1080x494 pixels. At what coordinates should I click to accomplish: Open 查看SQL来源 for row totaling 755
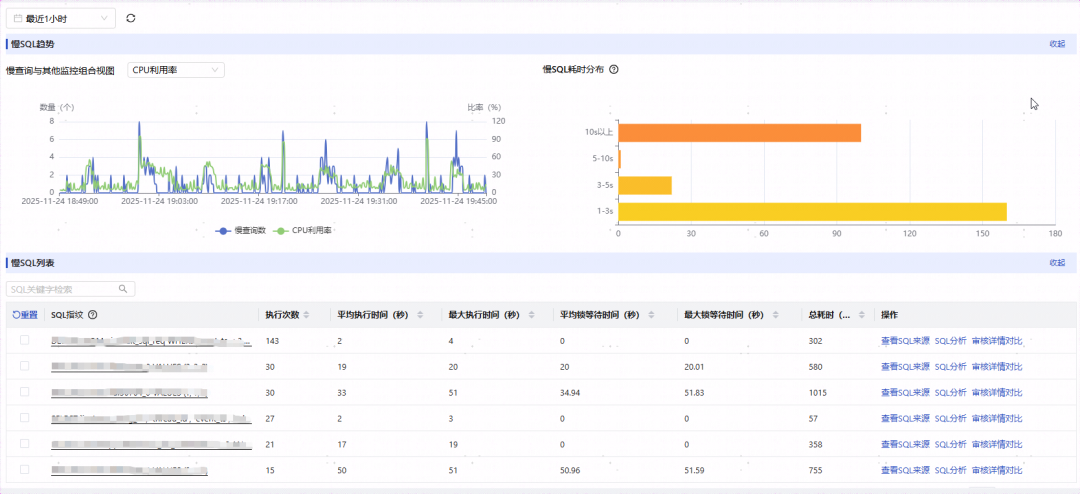pos(905,470)
